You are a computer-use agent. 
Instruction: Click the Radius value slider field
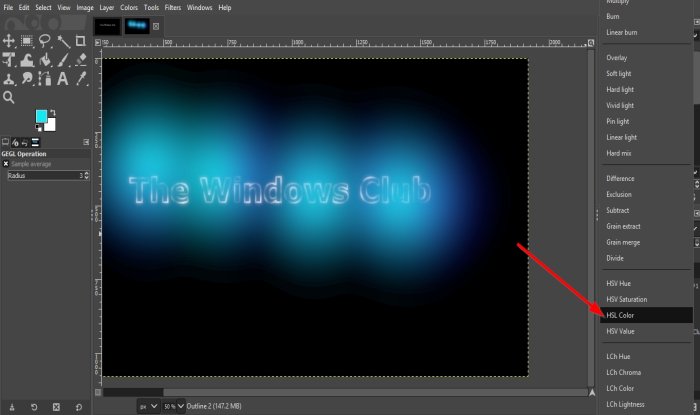[x=48, y=176]
